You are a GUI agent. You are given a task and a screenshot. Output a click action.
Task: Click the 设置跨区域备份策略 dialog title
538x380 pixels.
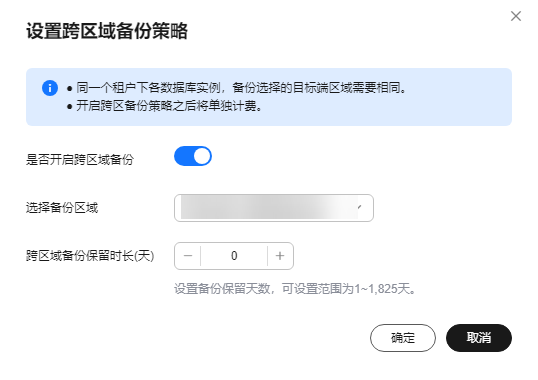pos(107,31)
